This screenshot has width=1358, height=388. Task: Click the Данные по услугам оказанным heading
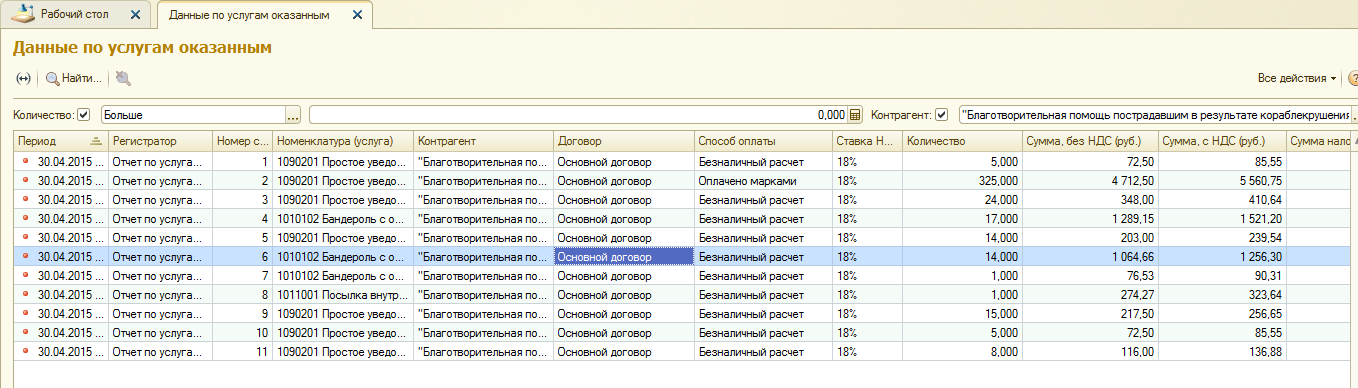[x=142, y=47]
